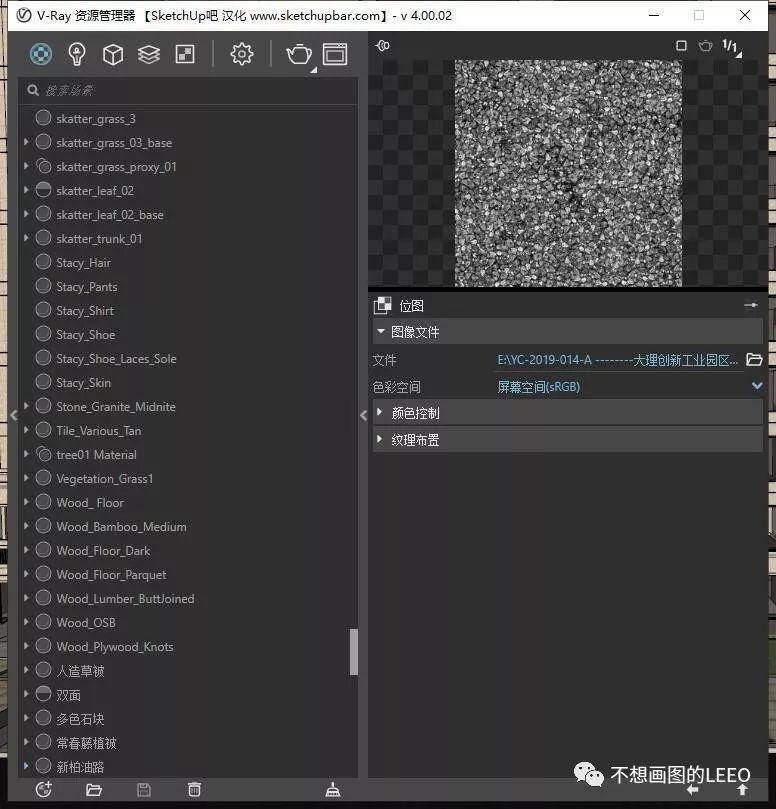
Task: Select Stacy_Pants material
Action: point(87,287)
